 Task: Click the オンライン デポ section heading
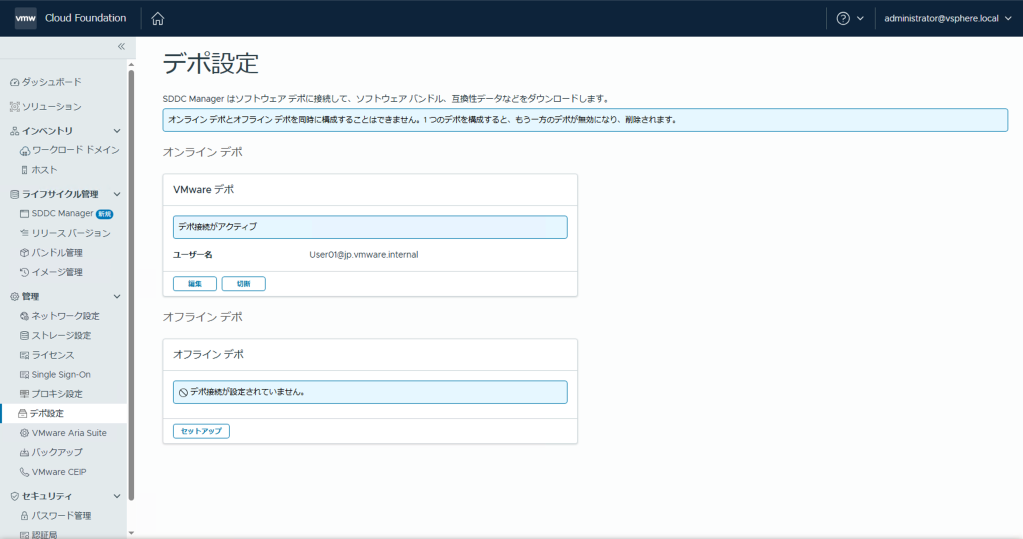pos(202,152)
